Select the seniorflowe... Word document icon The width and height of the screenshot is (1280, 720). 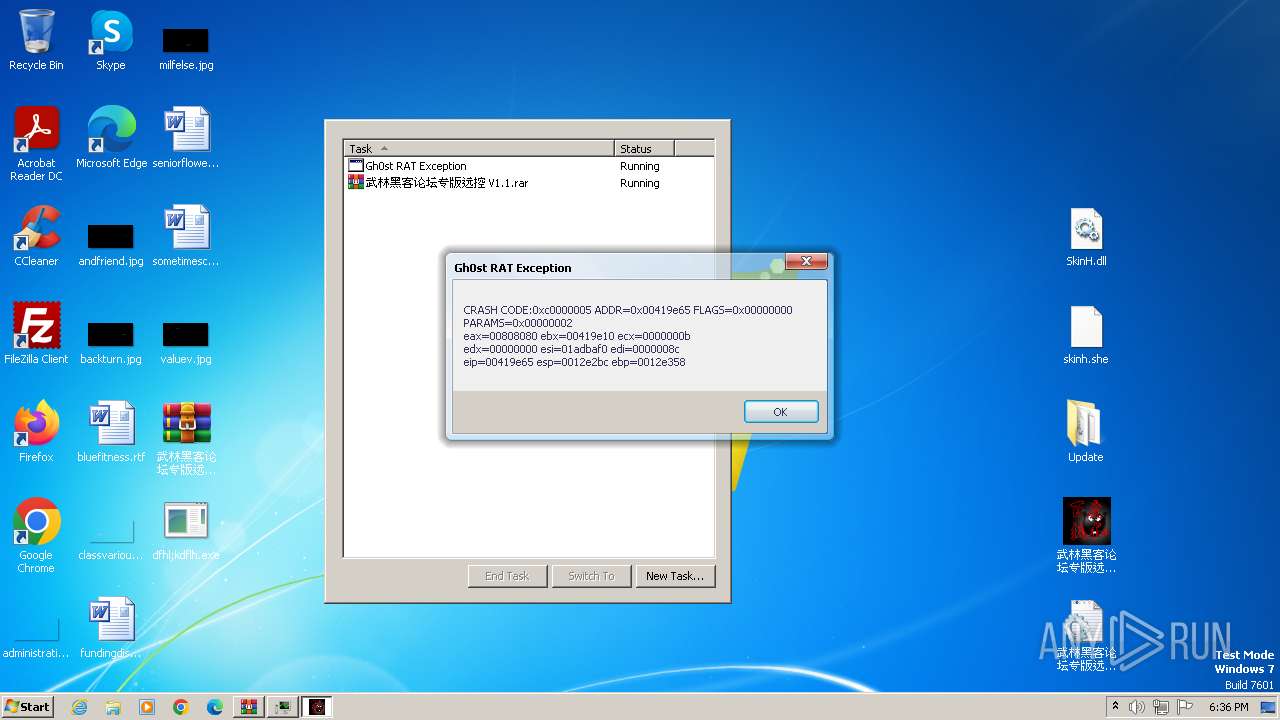pos(186,138)
